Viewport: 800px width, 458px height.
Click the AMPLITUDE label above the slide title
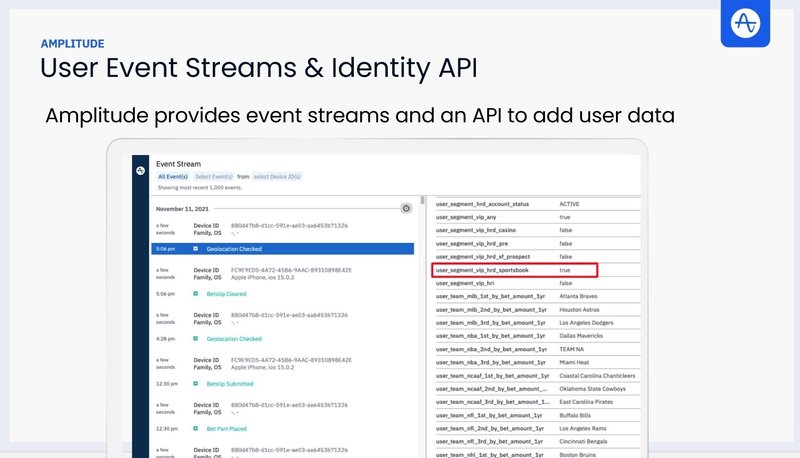tap(72, 44)
